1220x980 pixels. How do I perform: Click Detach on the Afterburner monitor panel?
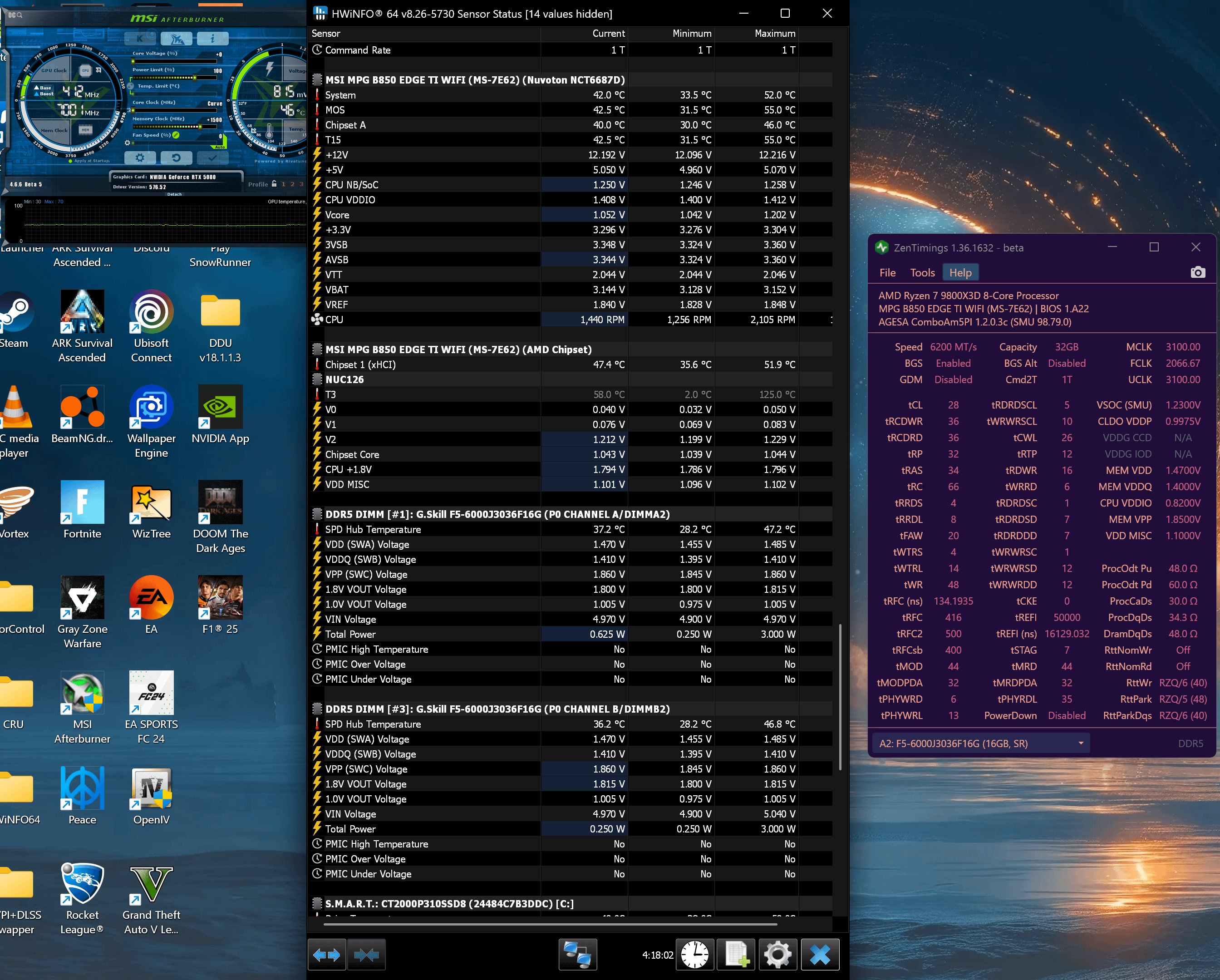pos(174,194)
